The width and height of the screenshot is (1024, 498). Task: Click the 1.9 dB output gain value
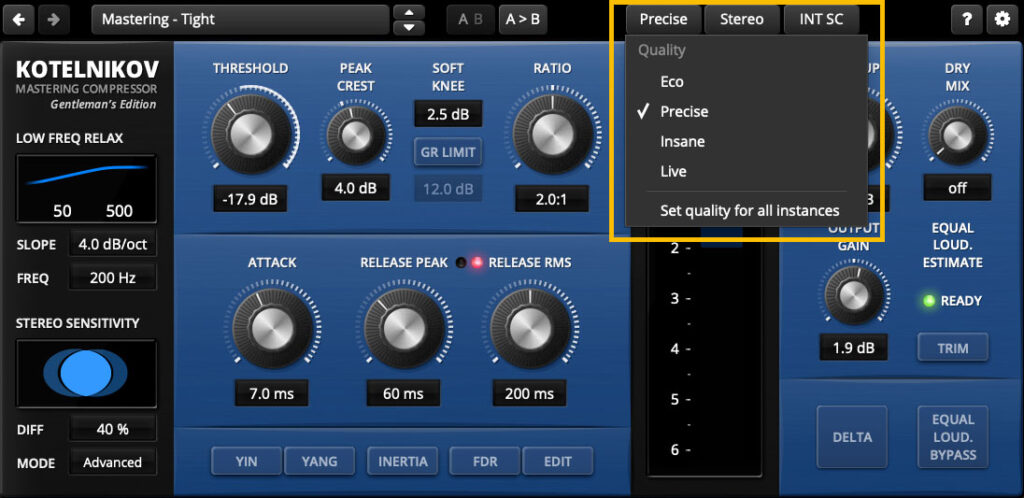[854, 348]
